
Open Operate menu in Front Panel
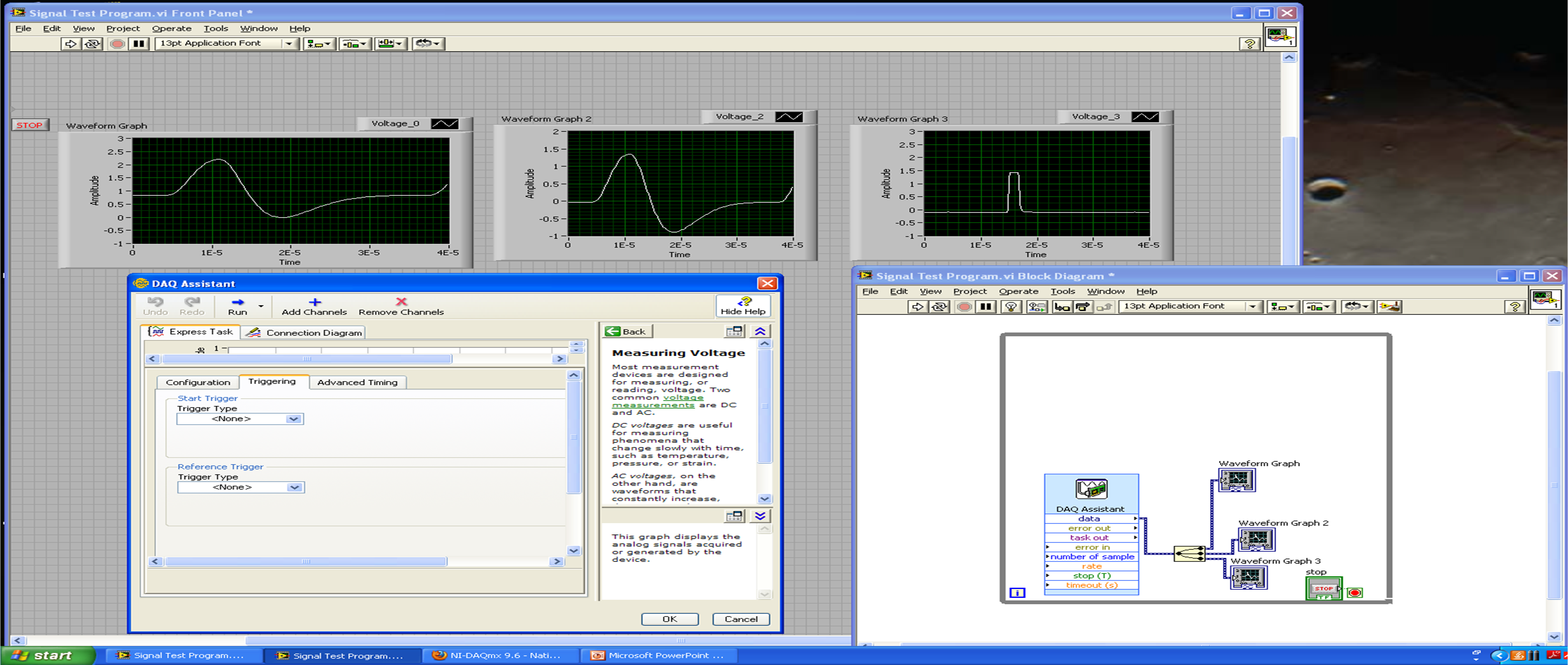(172, 28)
